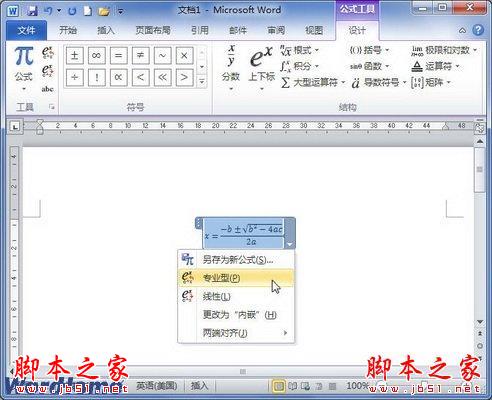492x400 pixels.
Task: Click the tab stop selector at ruler corner
Action: pyautogui.click(x=15, y=126)
